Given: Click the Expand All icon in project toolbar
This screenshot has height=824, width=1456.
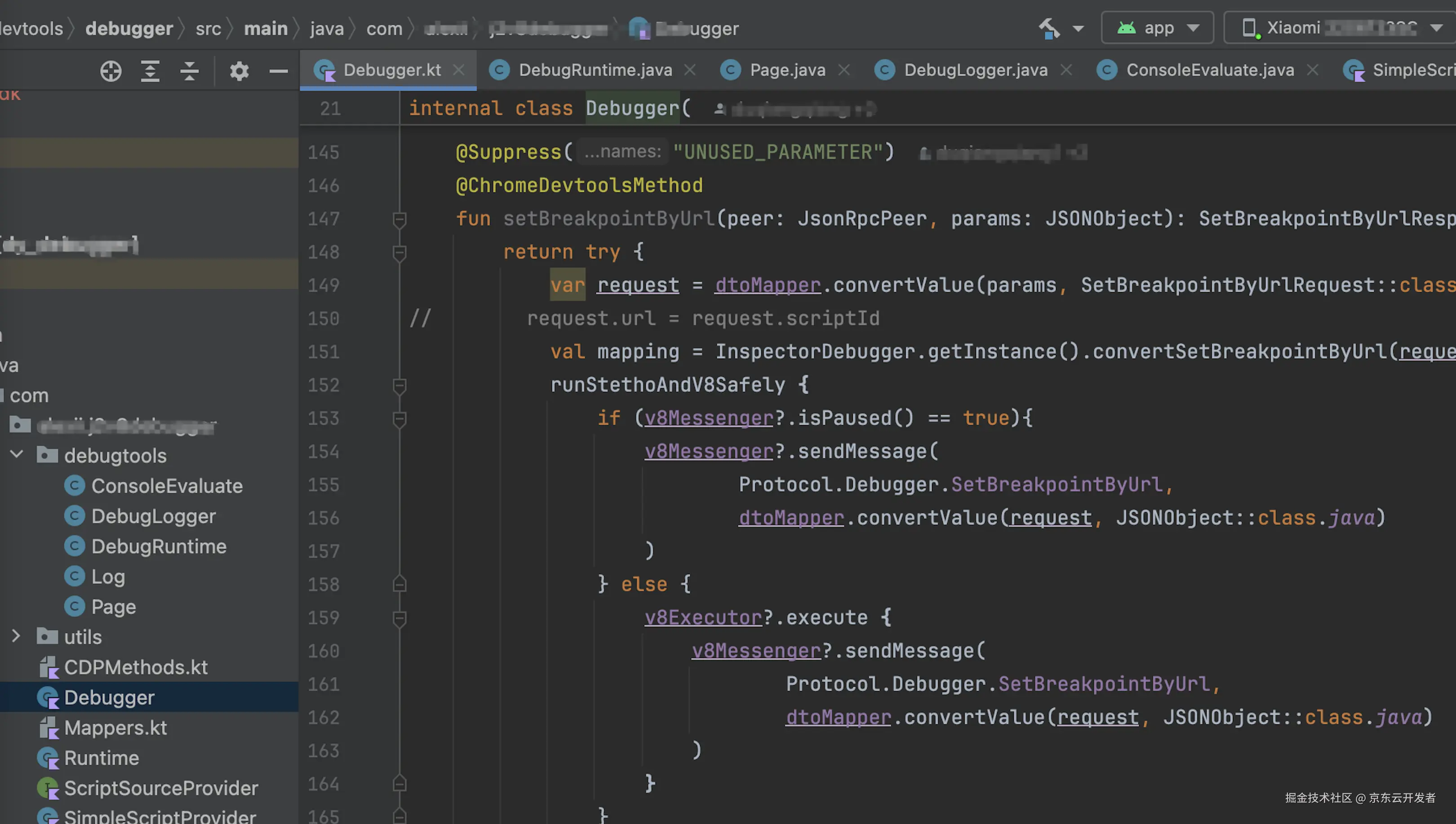Looking at the screenshot, I should click(150, 71).
